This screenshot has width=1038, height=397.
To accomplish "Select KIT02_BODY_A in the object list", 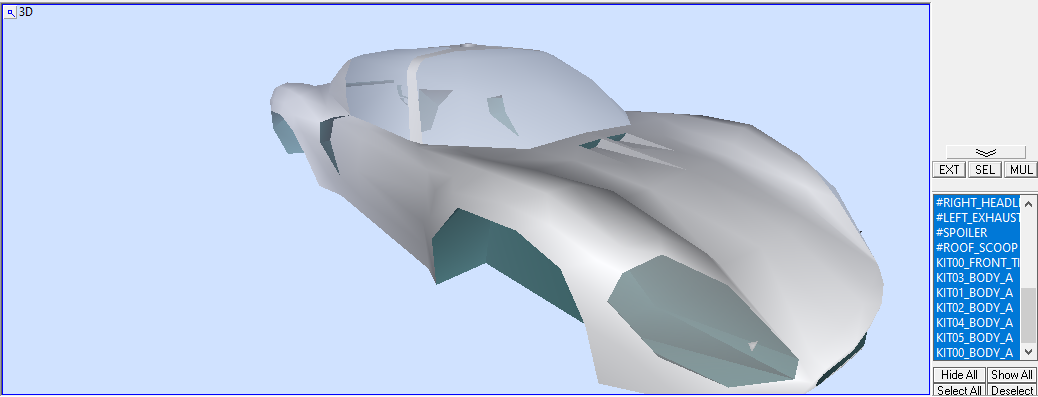I will click(x=976, y=308).
